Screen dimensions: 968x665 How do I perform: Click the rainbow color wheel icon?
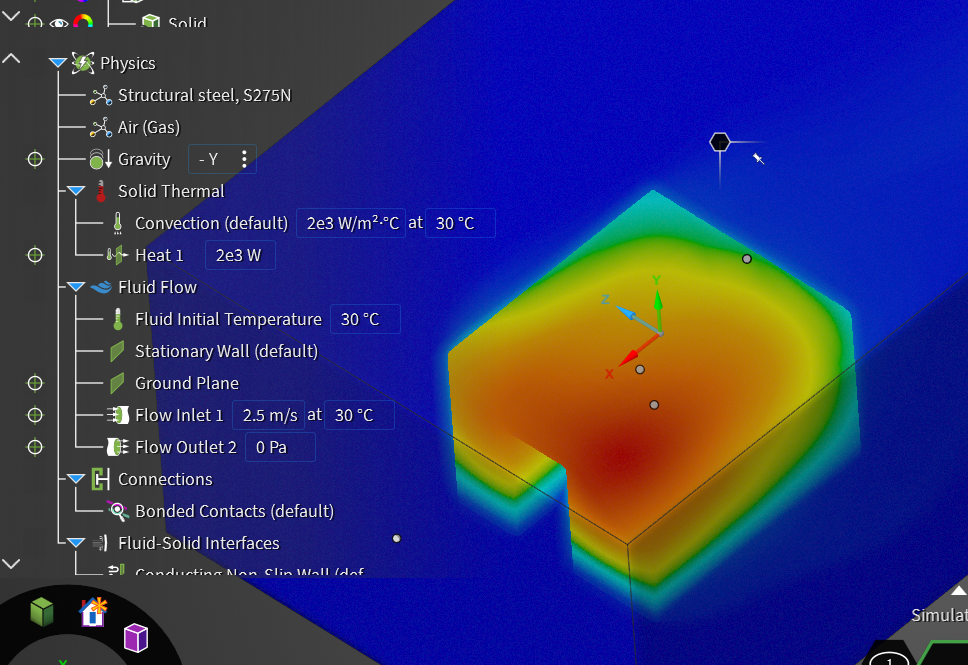[83, 22]
